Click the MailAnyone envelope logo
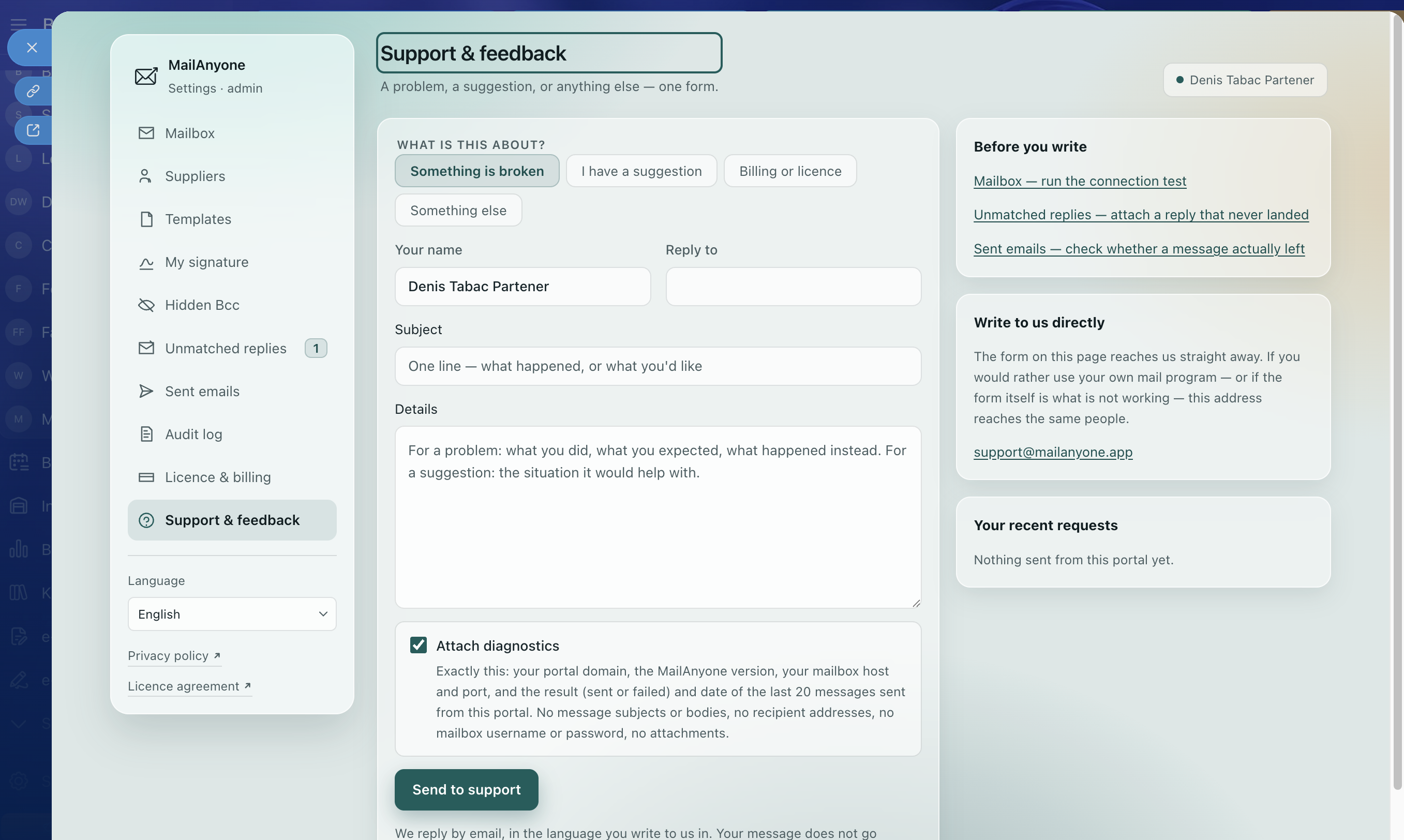 146,76
